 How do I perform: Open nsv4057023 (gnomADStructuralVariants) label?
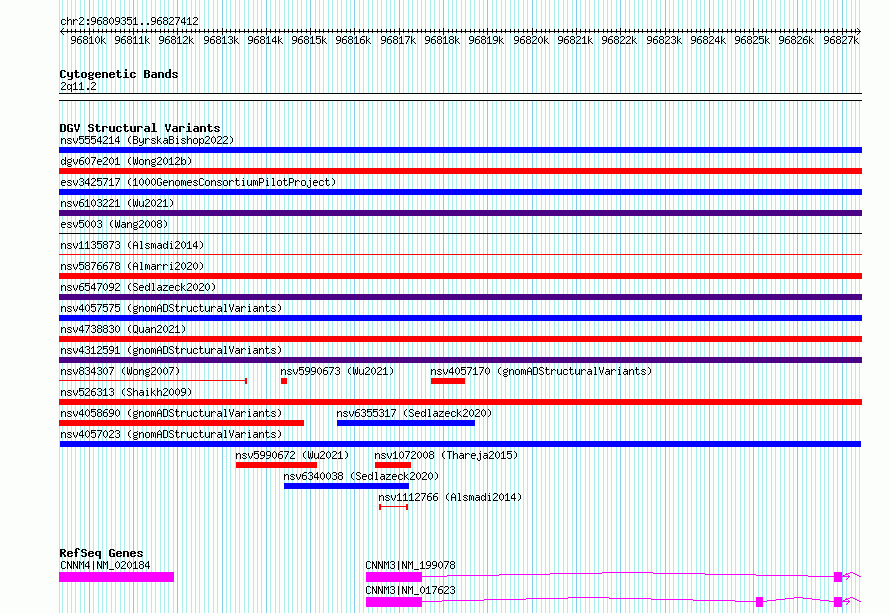pos(171,434)
